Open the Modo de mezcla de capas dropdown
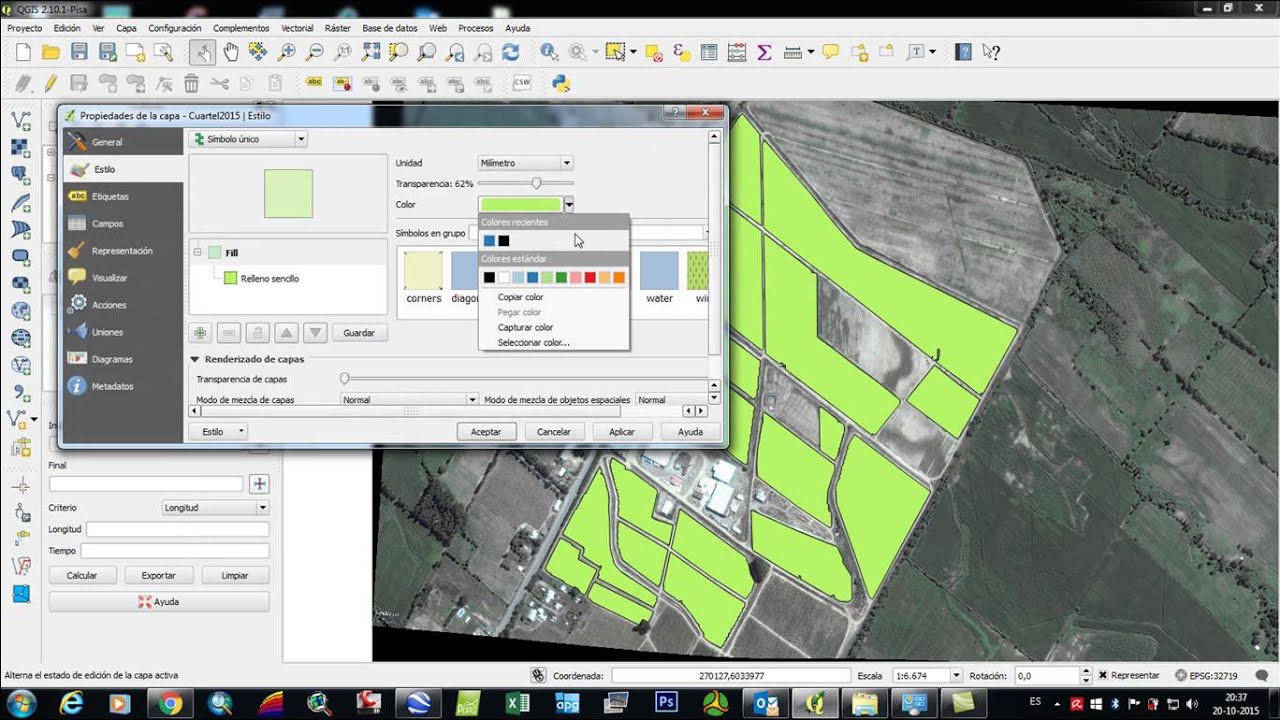 [x=409, y=400]
